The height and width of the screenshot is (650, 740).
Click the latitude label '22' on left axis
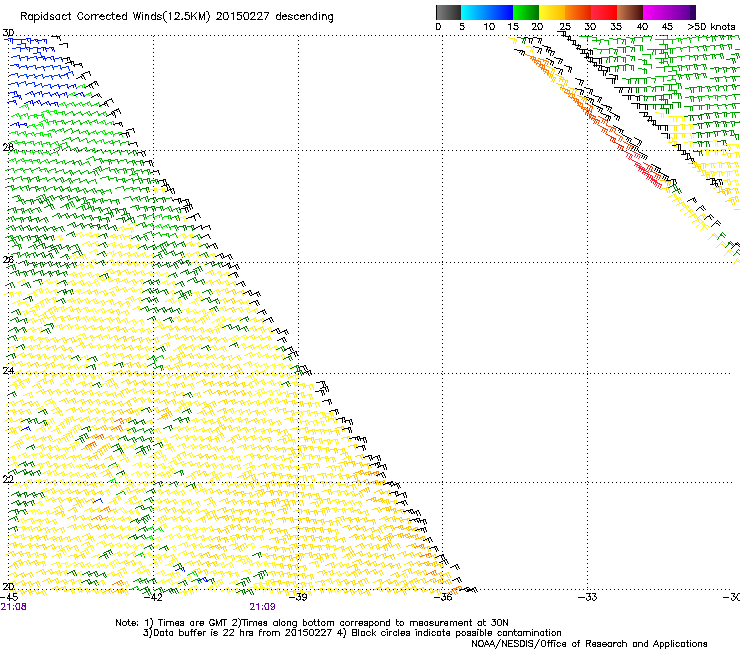tap(8, 479)
